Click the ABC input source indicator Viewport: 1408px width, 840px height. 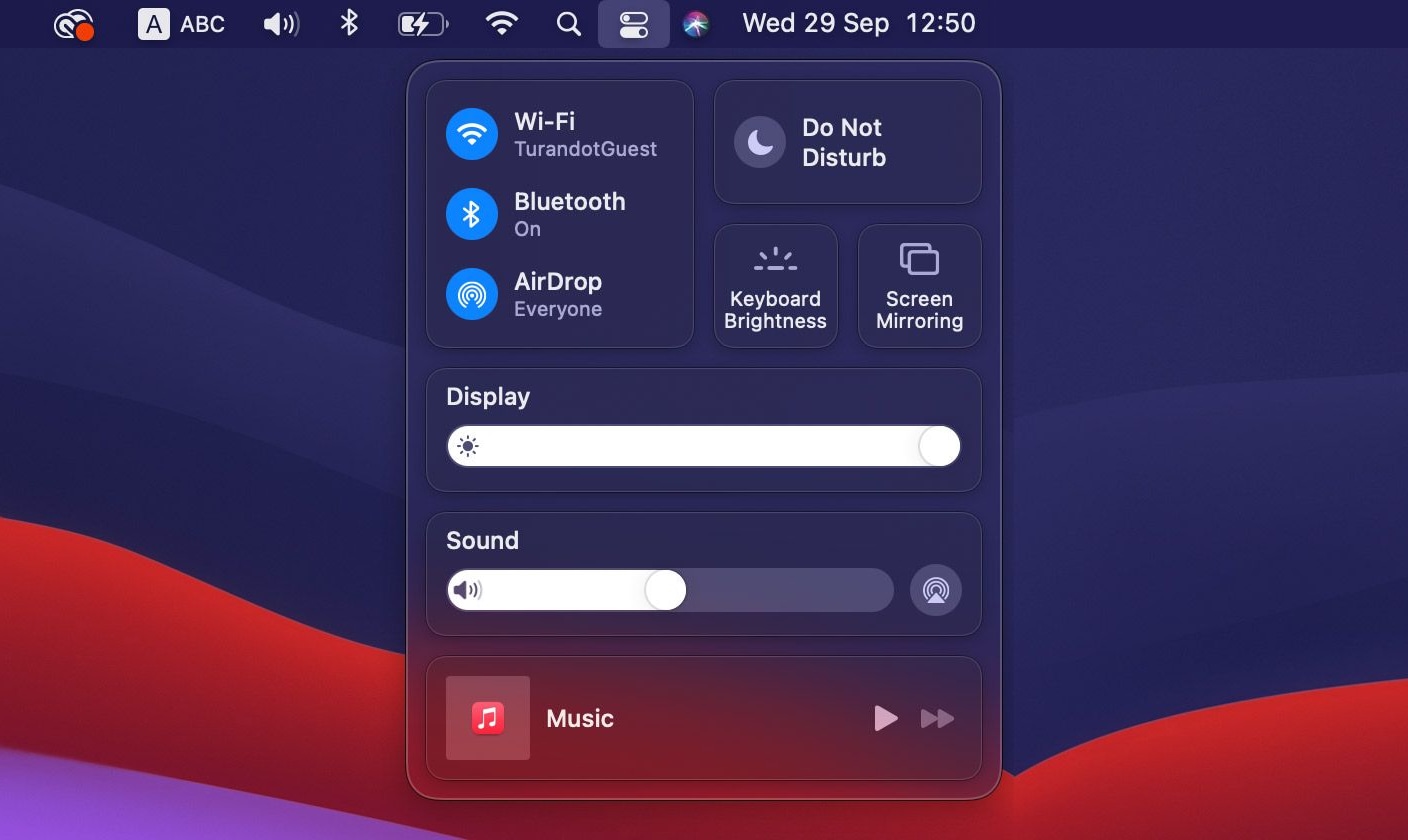click(183, 23)
